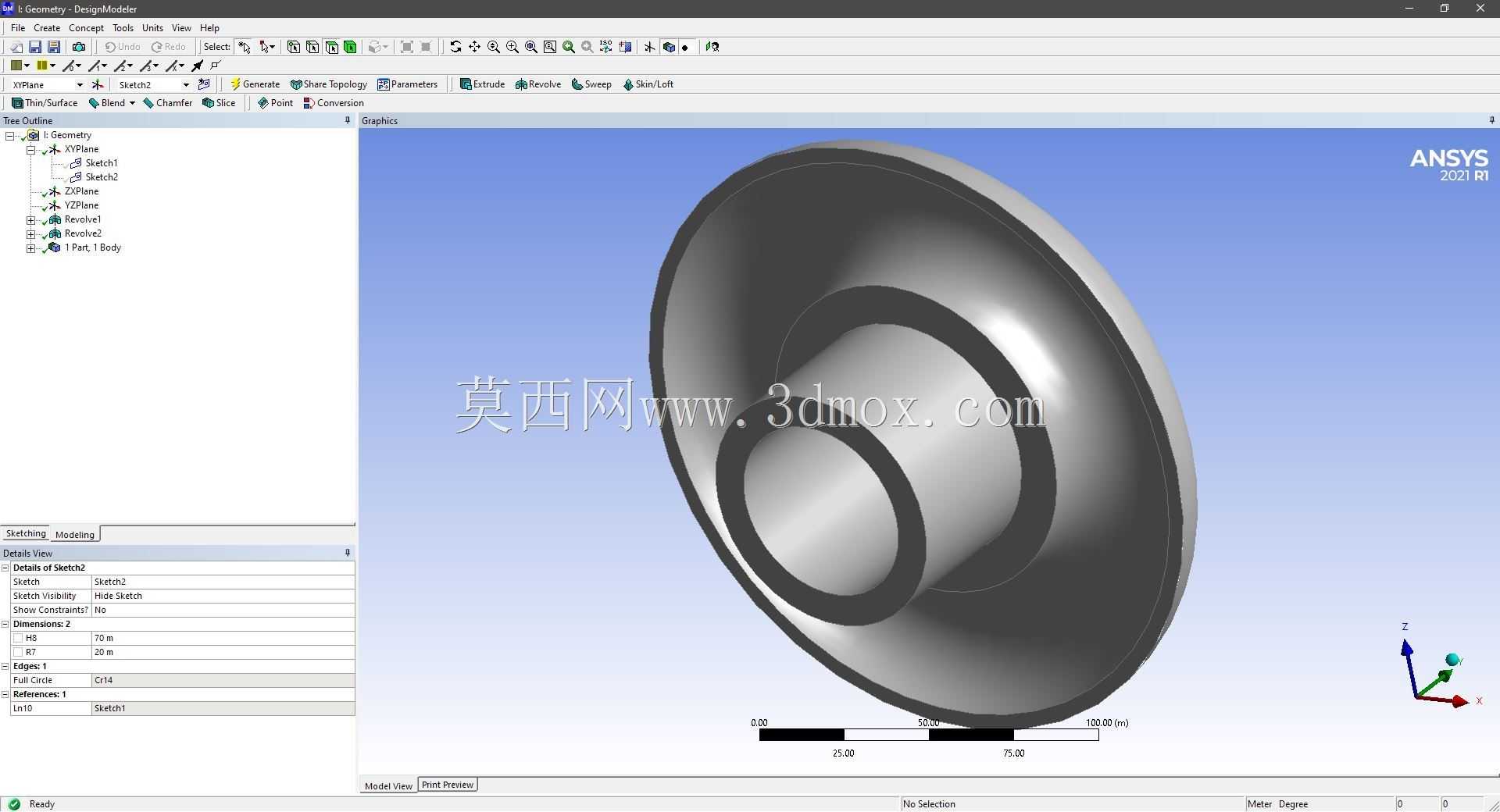Activate the Rotate view tool
The width and height of the screenshot is (1500, 812).
click(x=455, y=47)
